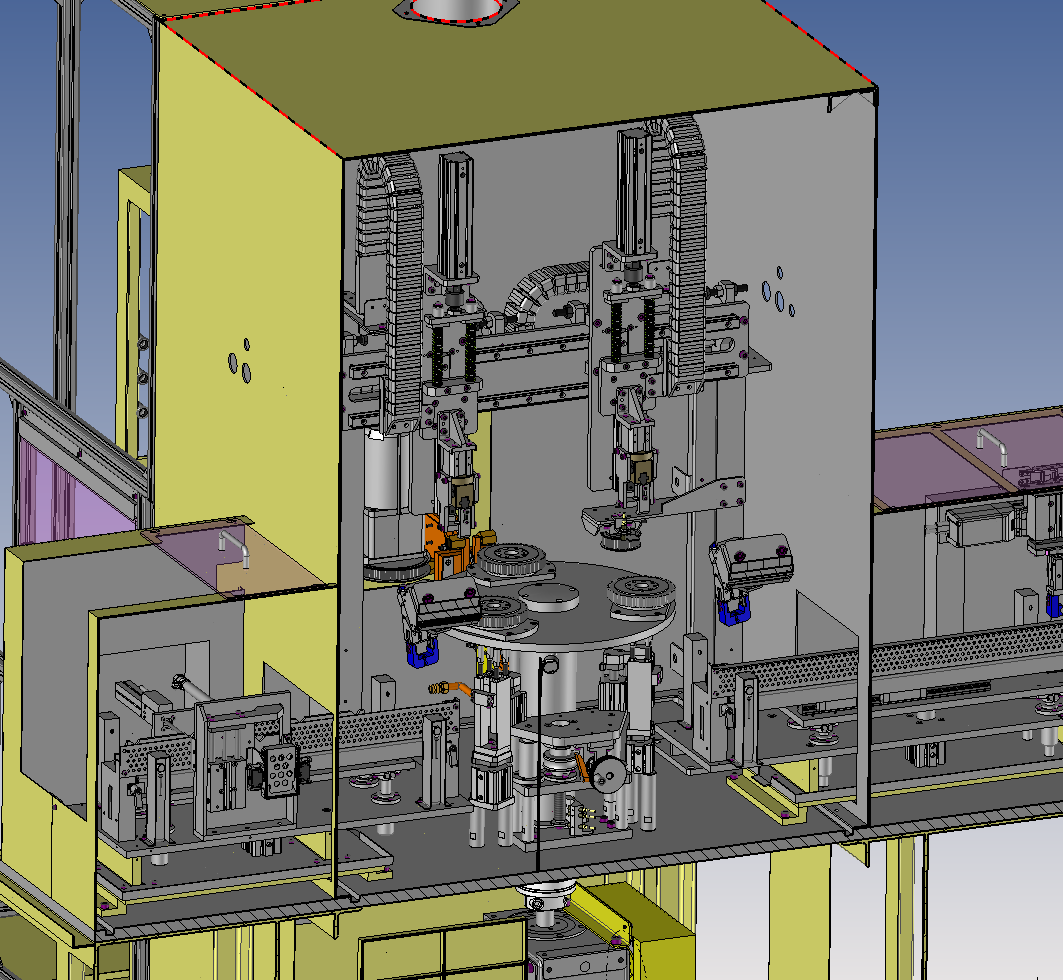Select the small raised disc at table center
Image resolution: width=1063 pixels, height=980 pixels.
[549, 598]
